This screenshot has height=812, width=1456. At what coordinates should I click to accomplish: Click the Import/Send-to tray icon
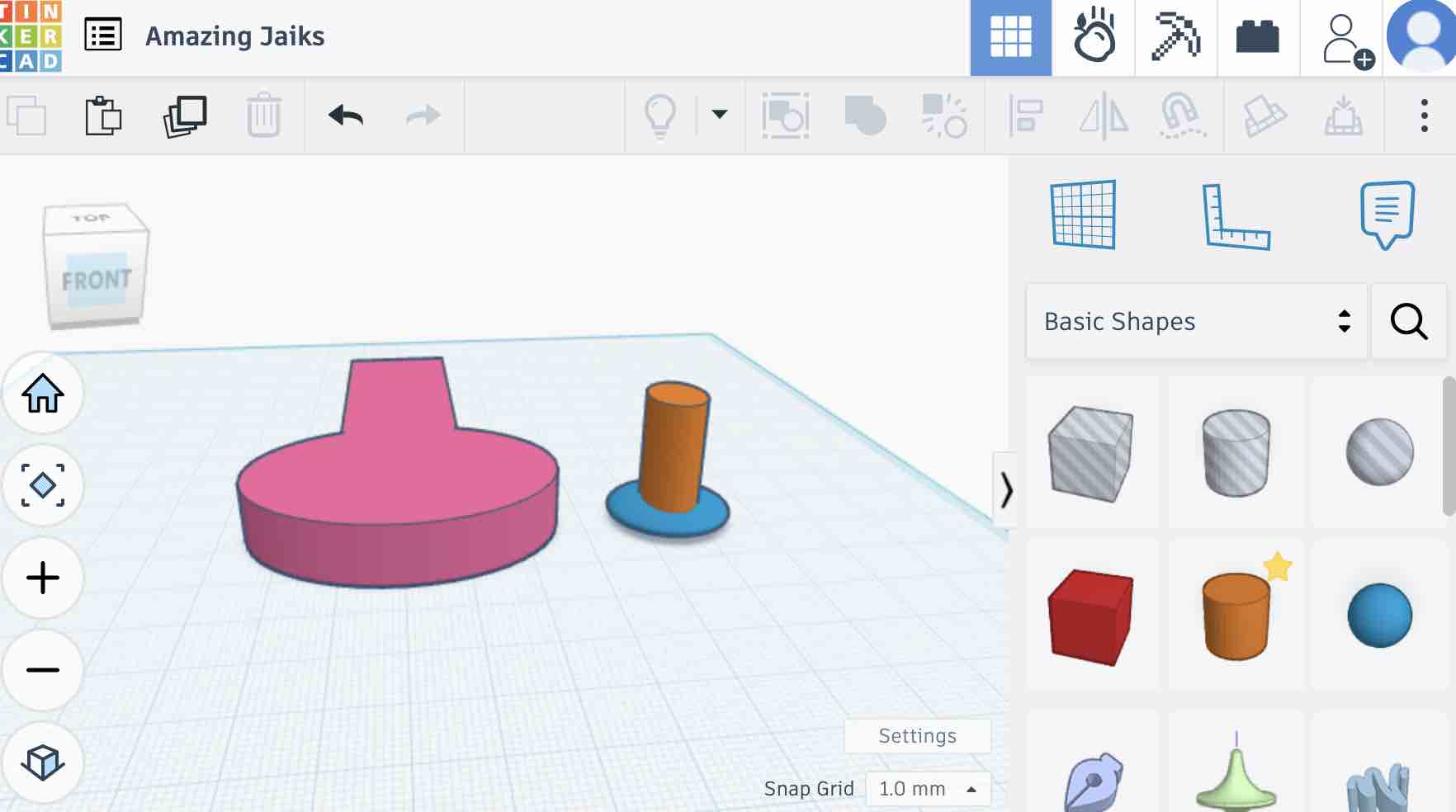[1344, 116]
